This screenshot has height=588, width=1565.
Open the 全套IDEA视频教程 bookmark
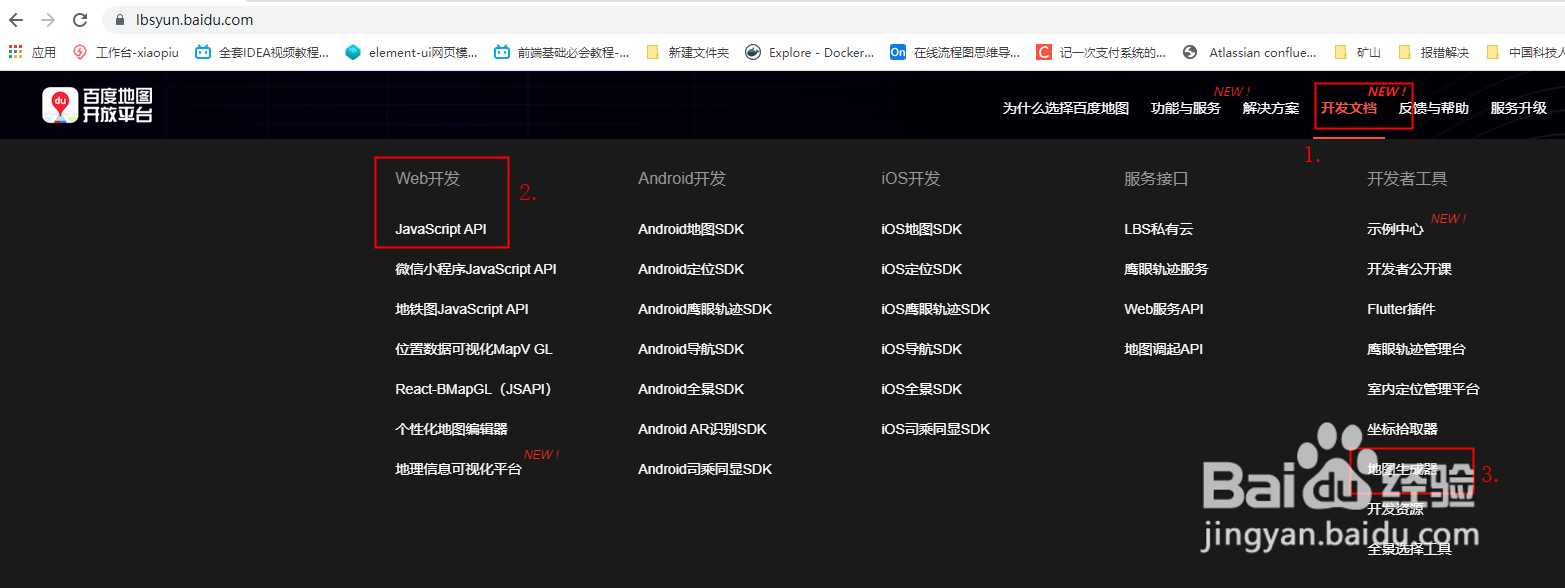tap(262, 52)
